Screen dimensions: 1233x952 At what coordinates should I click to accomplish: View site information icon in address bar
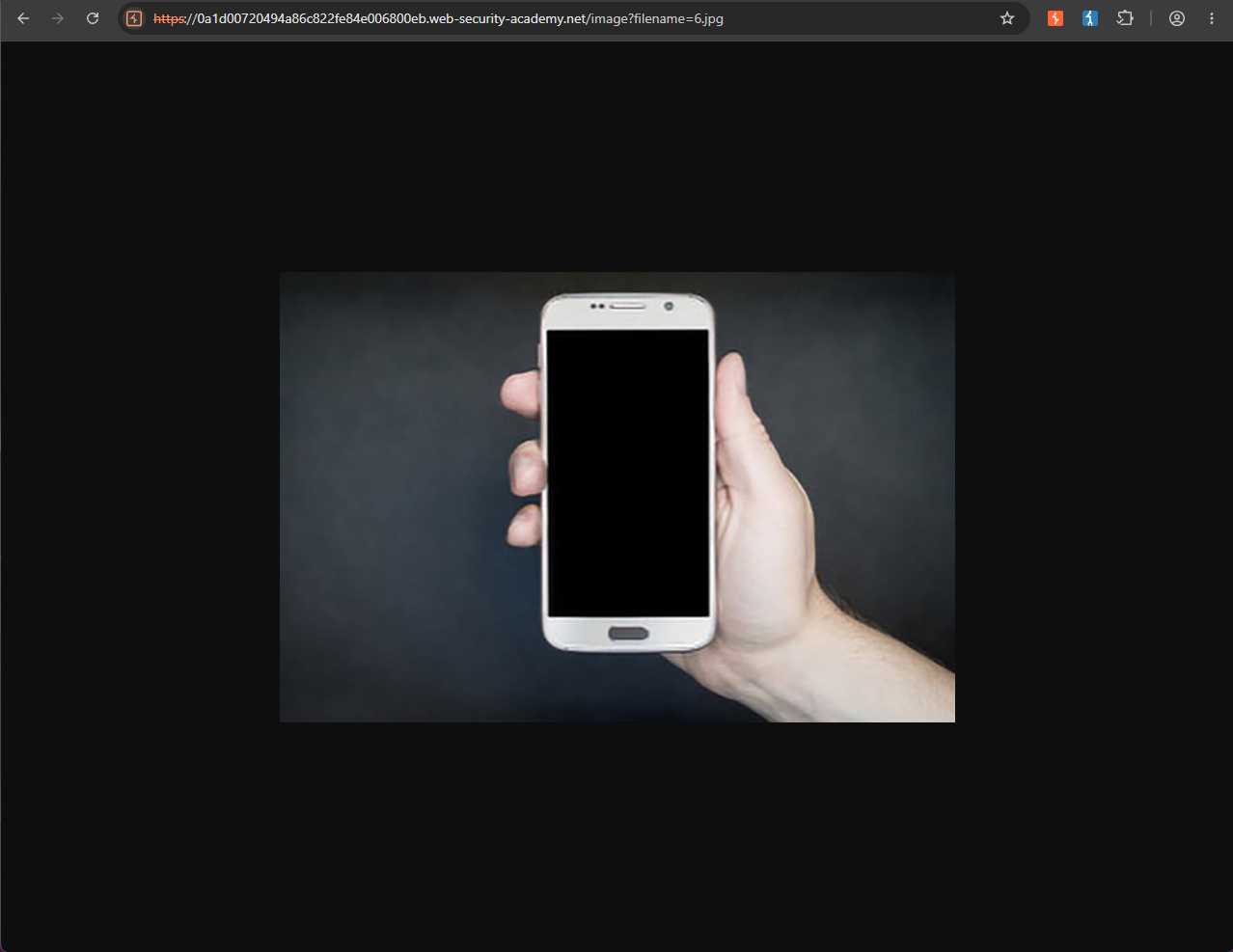(x=134, y=18)
